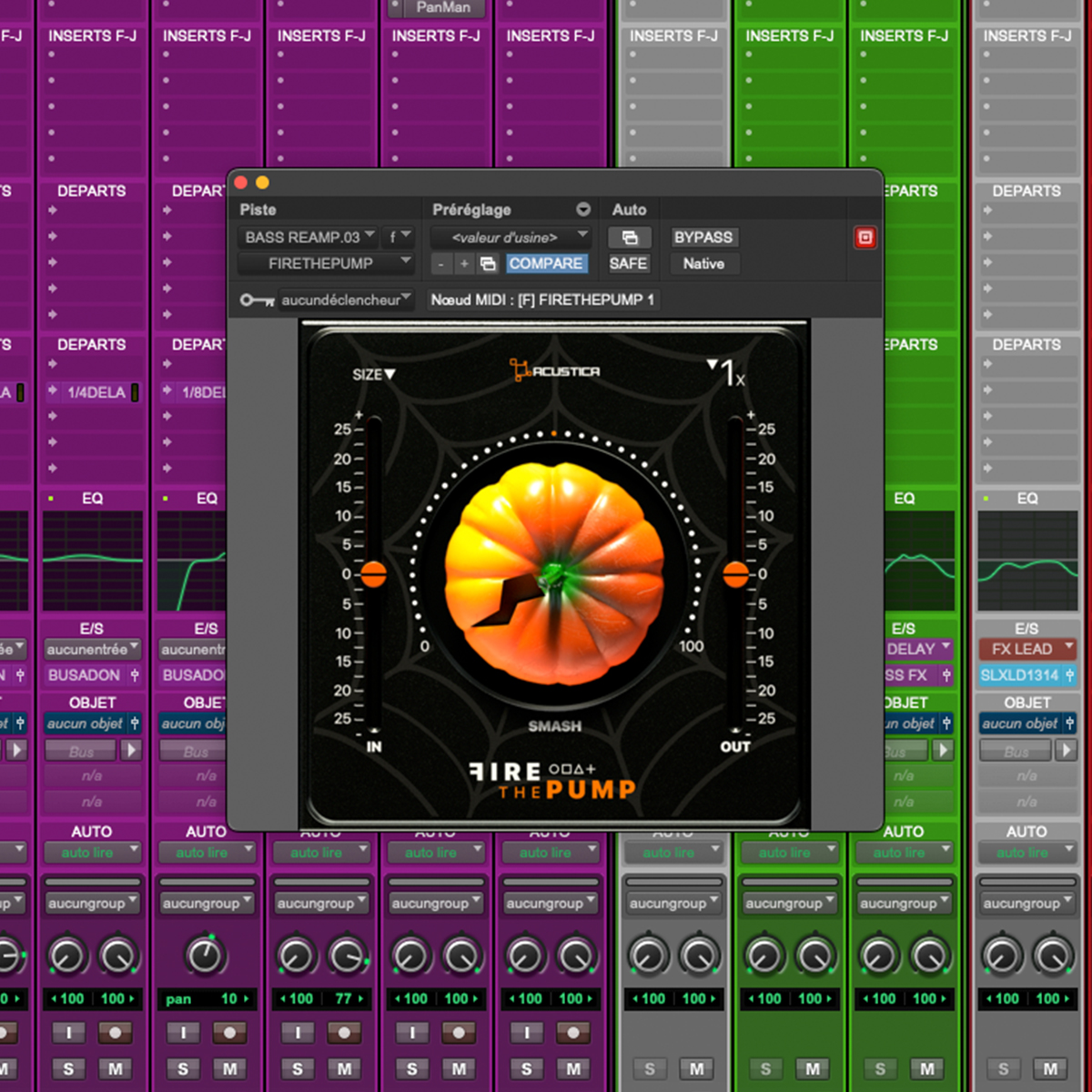Open the DELAY input selector

[x=917, y=649]
